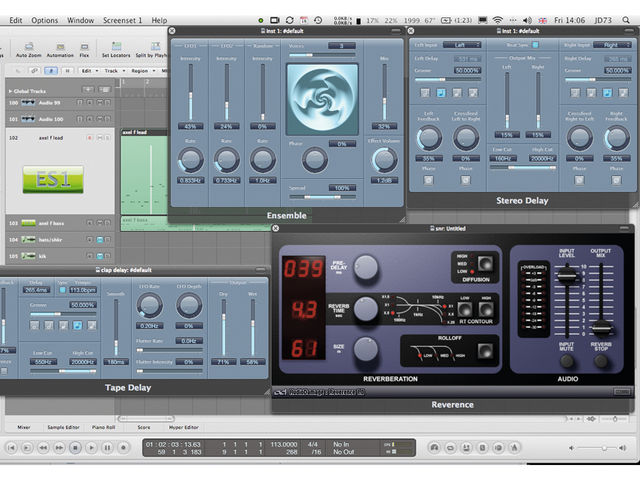Viewport: 640px width, 480px height.
Task: Click the Auto Zoom toolbar icon
Action: point(29,47)
